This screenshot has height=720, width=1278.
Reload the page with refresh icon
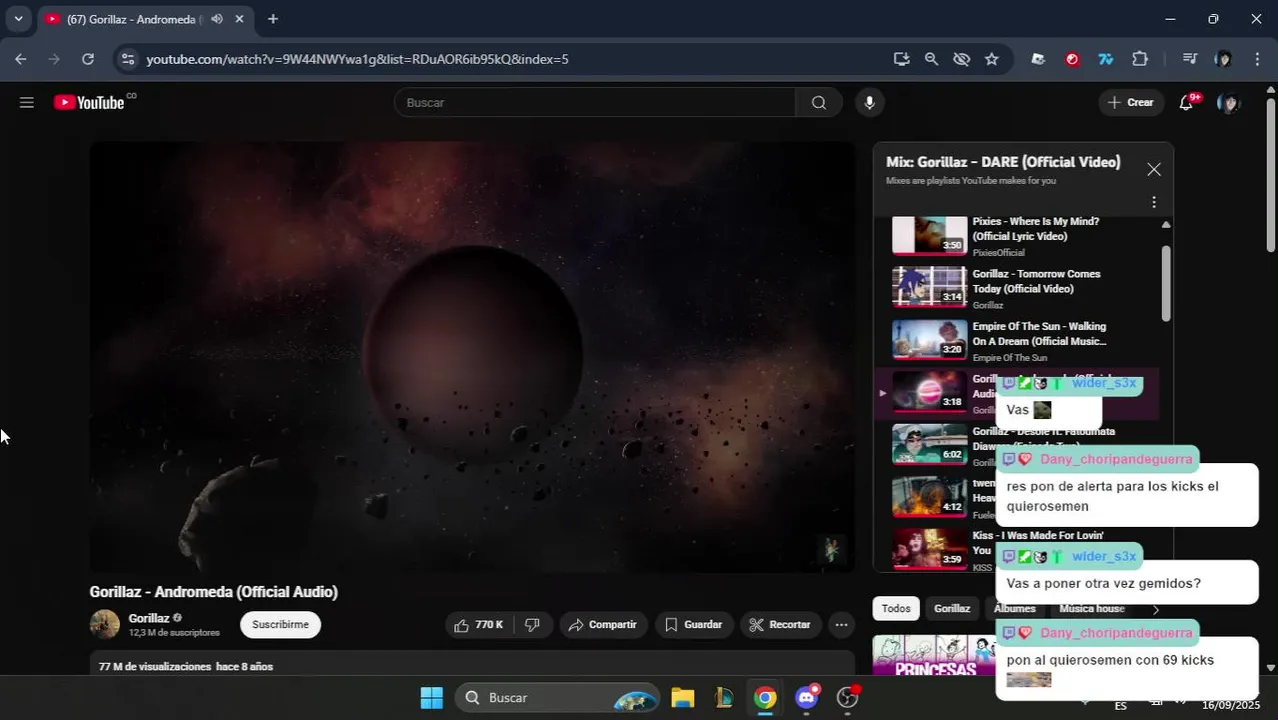tap(88, 59)
